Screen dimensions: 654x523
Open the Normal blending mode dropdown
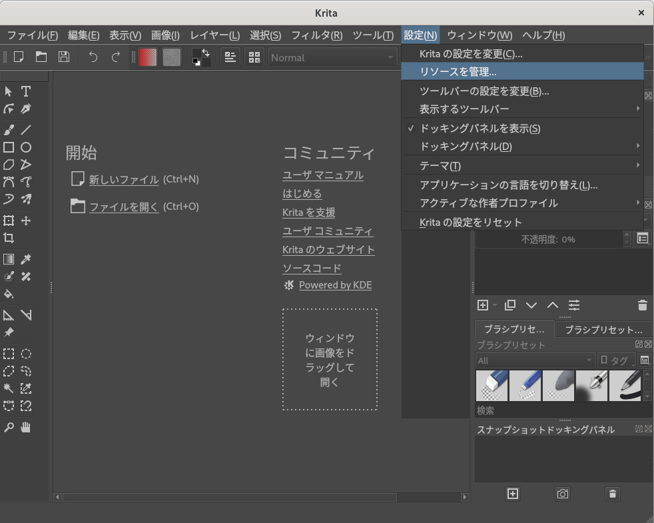pyautogui.click(x=332, y=57)
